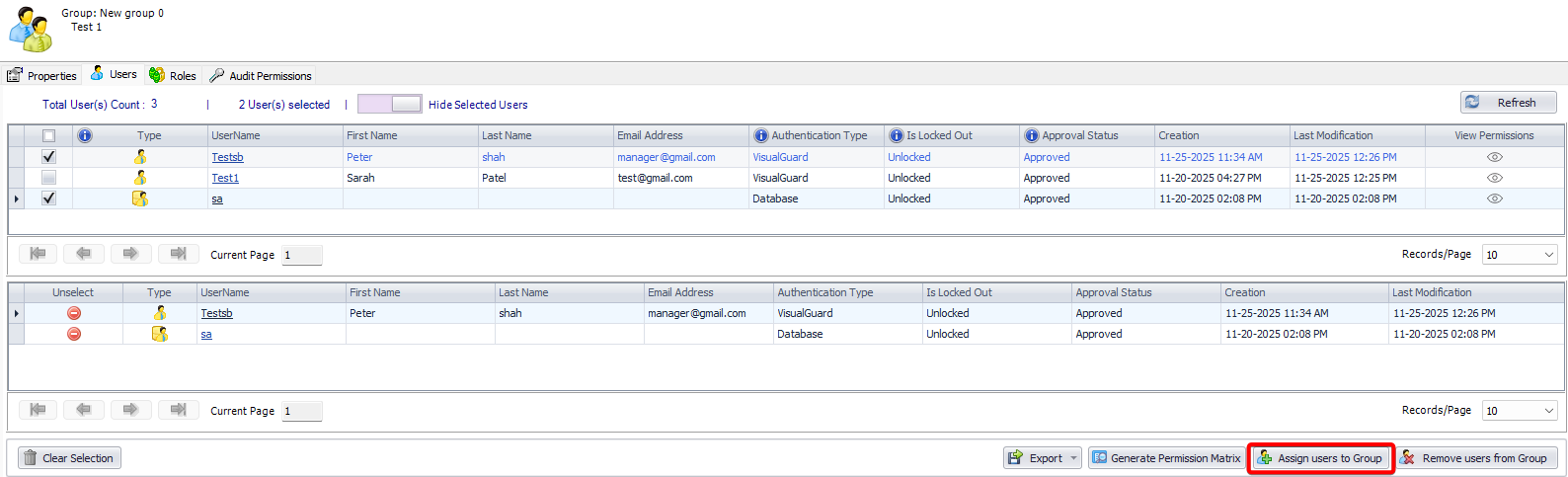
Task: Open the Export dropdown button
Action: tap(1043, 458)
